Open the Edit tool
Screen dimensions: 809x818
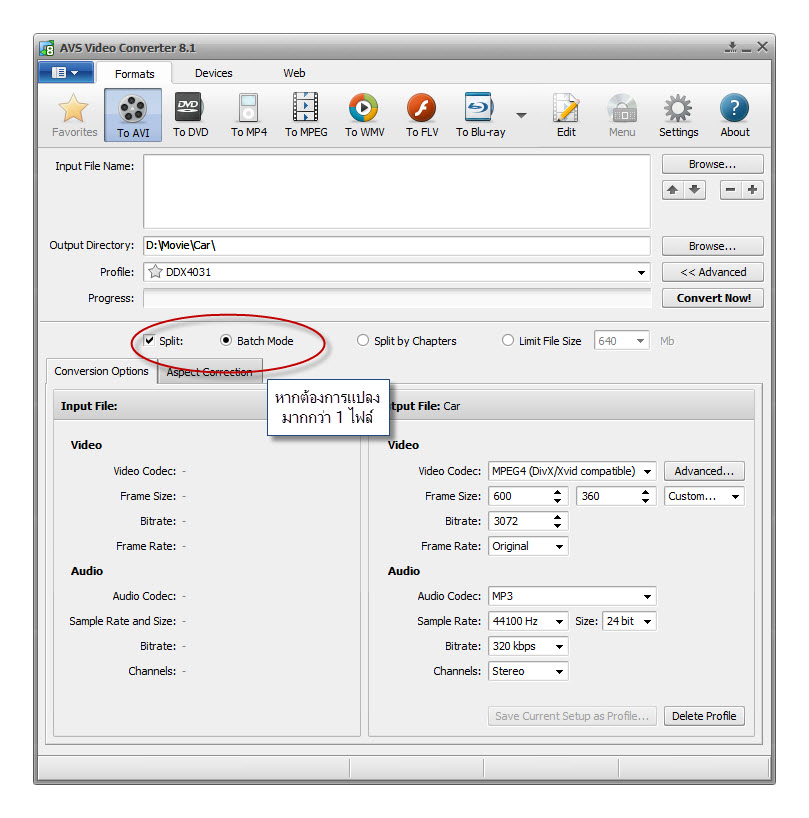tap(566, 115)
